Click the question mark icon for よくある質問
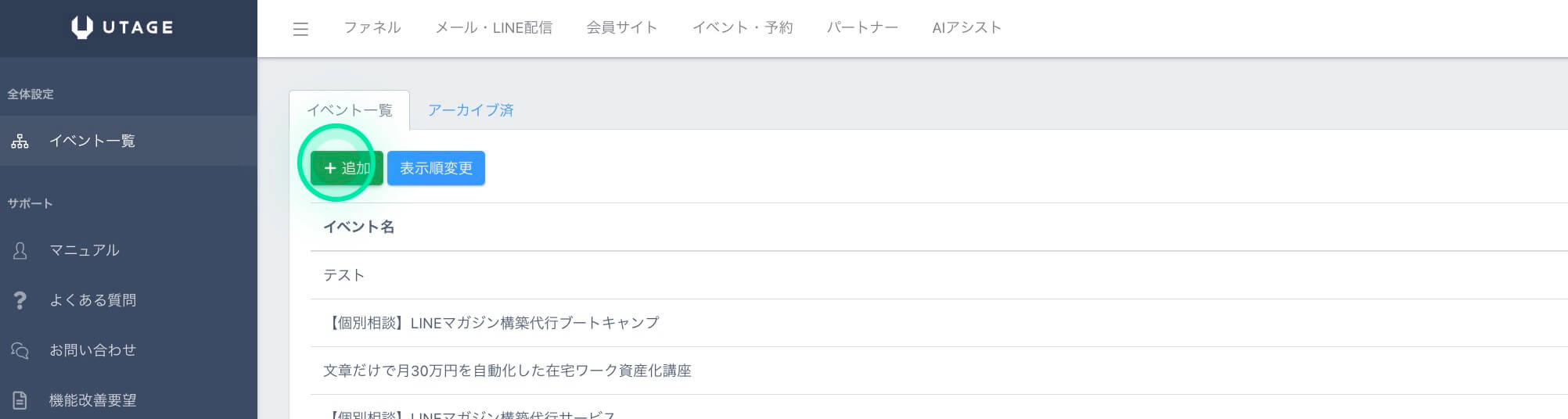The image size is (1568, 419). click(20, 300)
